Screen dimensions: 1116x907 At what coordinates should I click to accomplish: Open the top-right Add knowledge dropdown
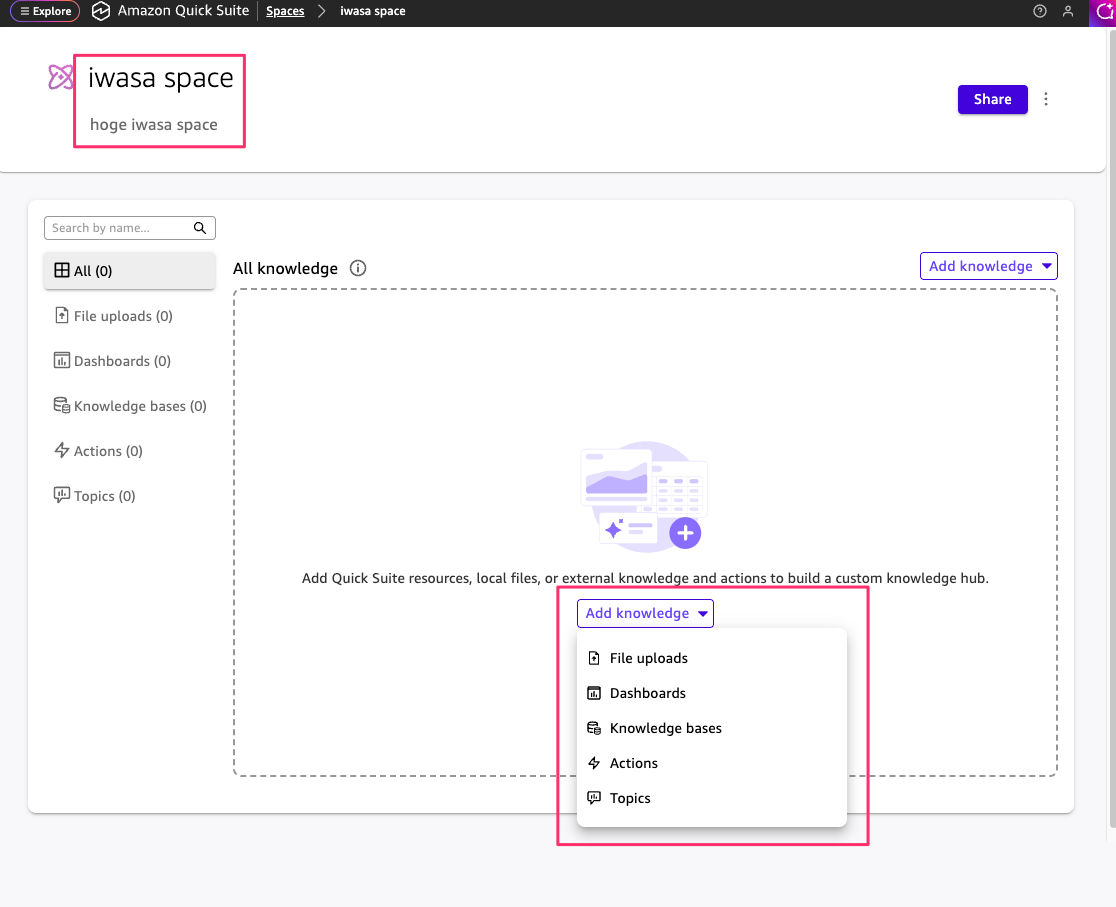(988, 266)
